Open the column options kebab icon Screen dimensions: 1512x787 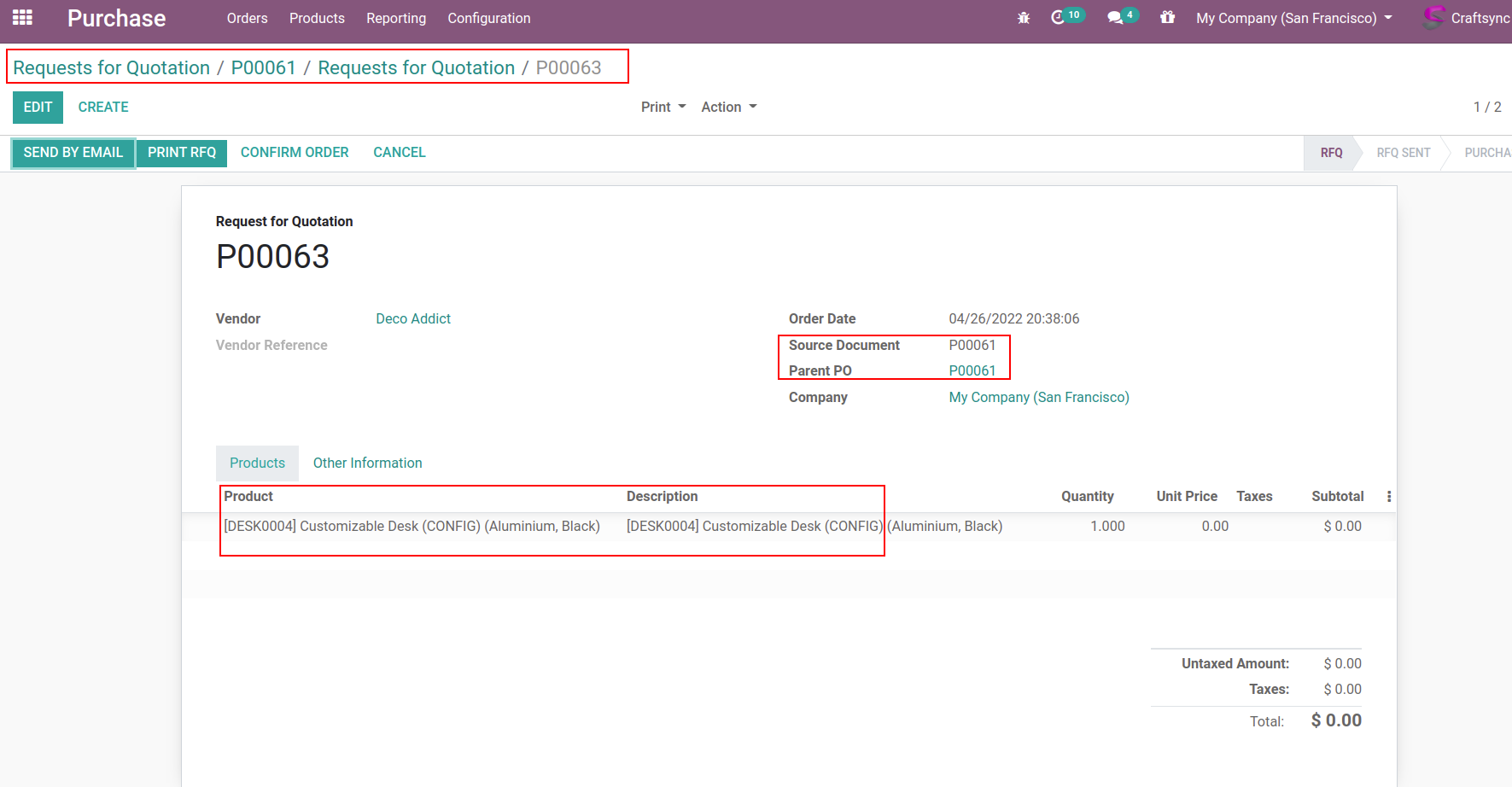tap(1389, 497)
